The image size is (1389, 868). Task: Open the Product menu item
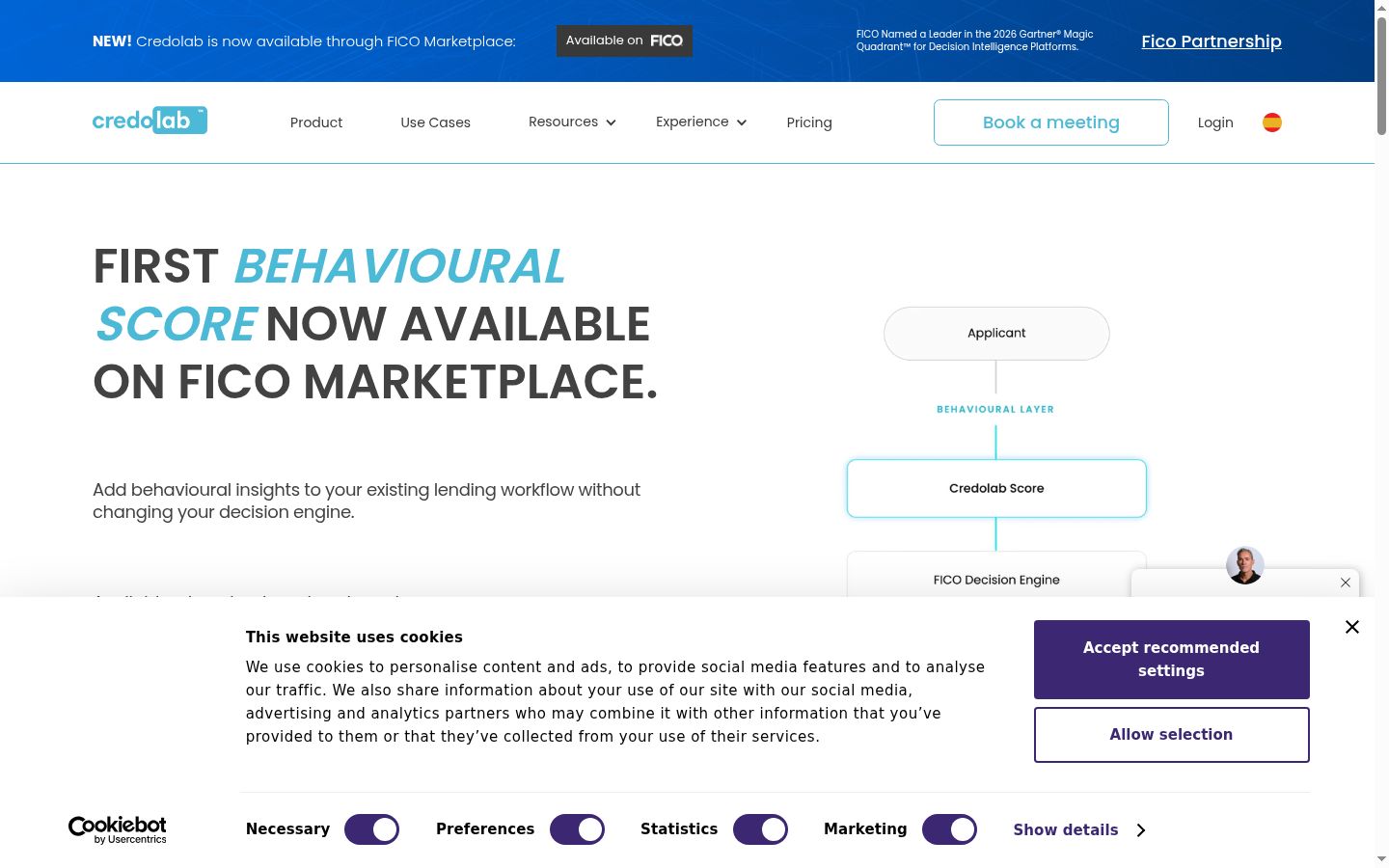(x=316, y=122)
